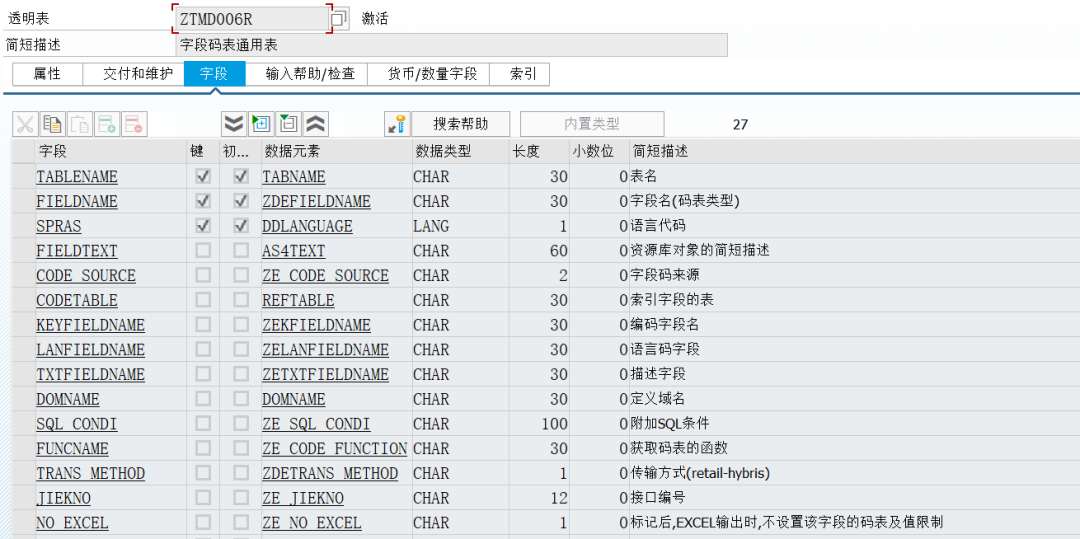This screenshot has width=1080, height=539.
Task: Click the 数据类型 column header
Action: (460, 152)
